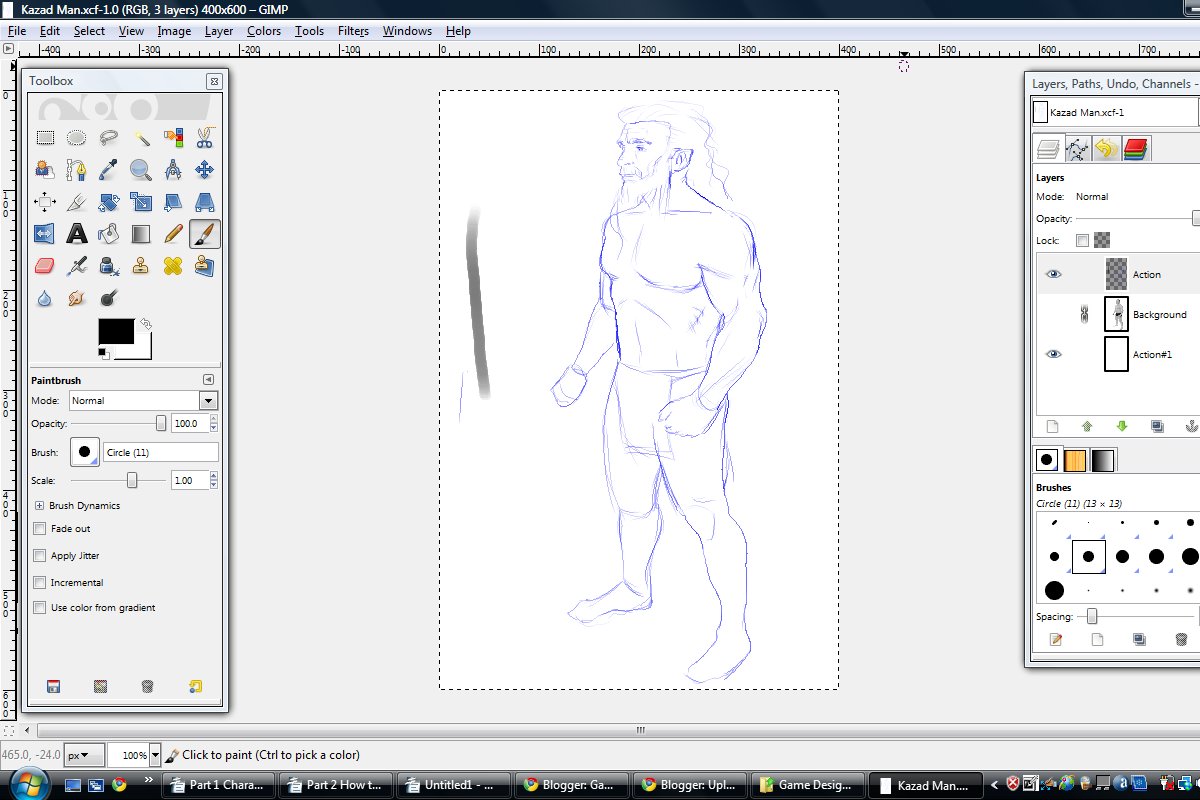Image resolution: width=1200 pixels, height=800 pixels.
Task: Enable the Incremental option
Action: tap(40, 582)
